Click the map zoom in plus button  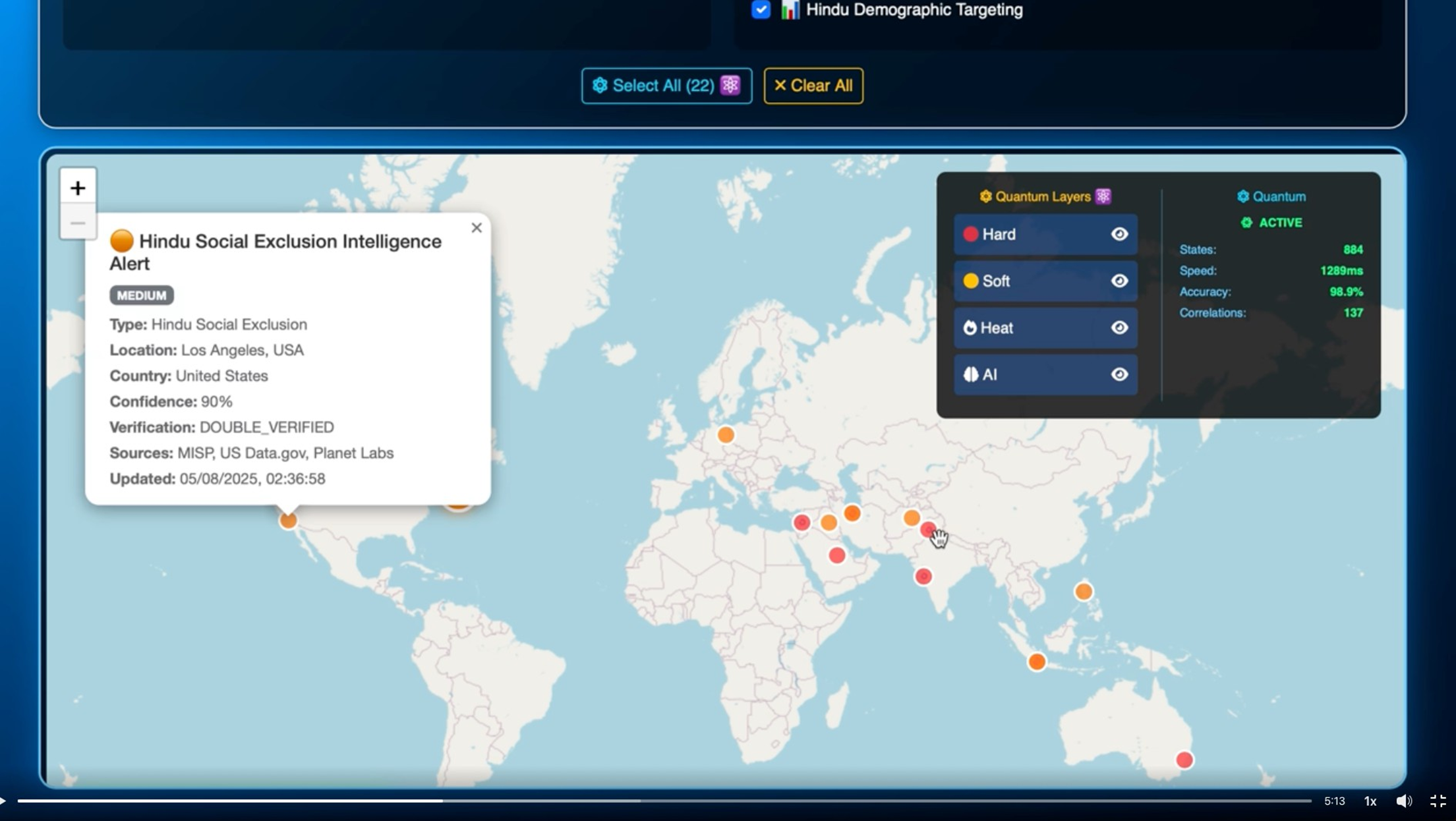pos(78,188)
